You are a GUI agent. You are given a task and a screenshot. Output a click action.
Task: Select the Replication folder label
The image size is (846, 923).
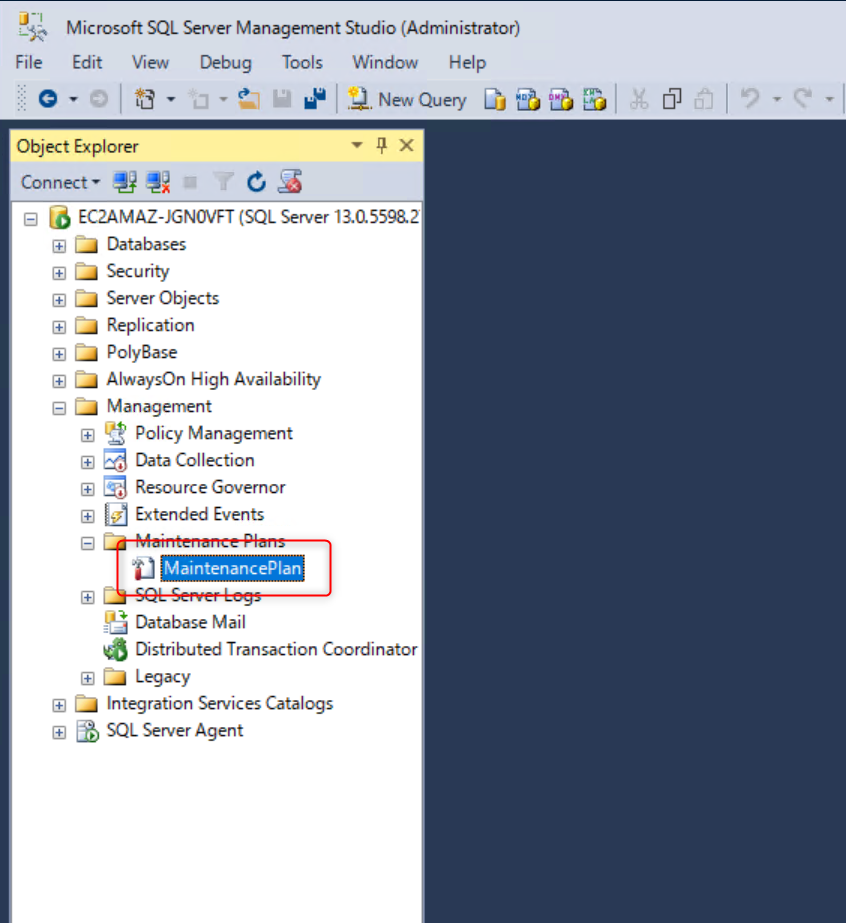pyautogui.click(x=150, y=325)
